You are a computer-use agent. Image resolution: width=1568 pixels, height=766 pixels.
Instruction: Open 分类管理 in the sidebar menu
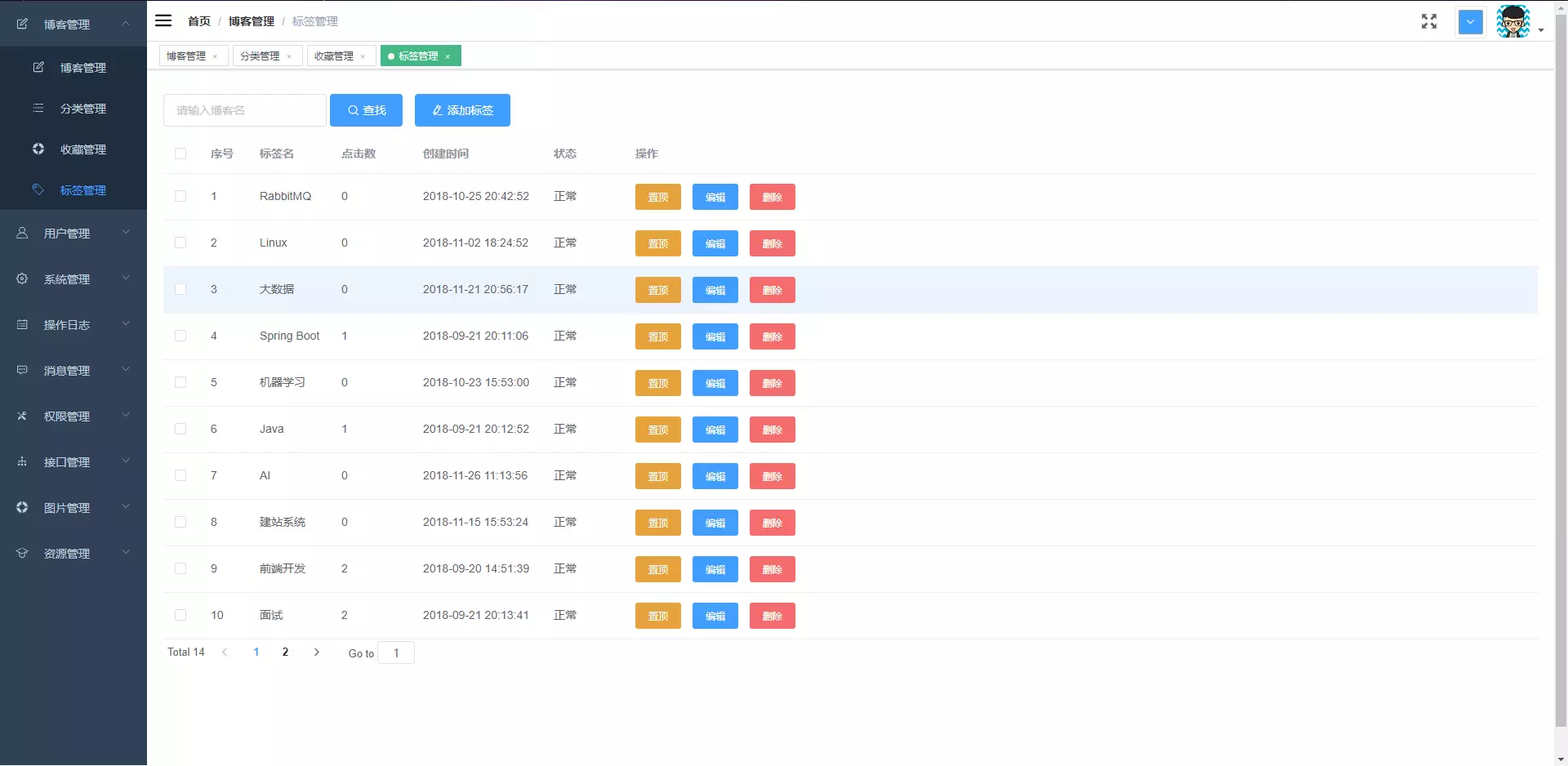tap(73, 109)
